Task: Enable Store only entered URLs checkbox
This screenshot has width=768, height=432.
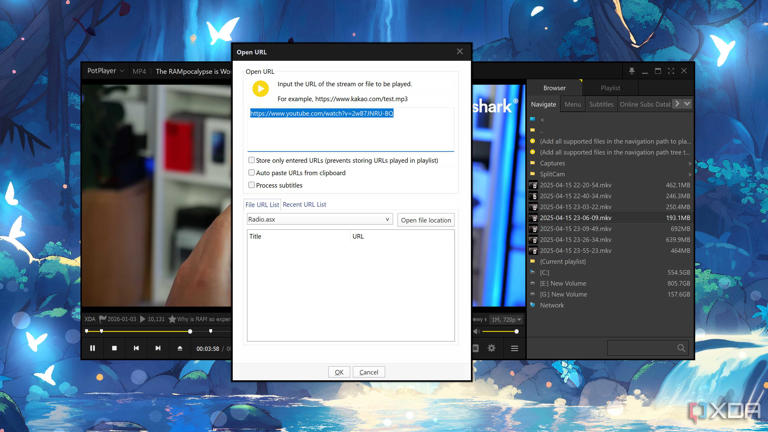Action: [x=251, y=160]
